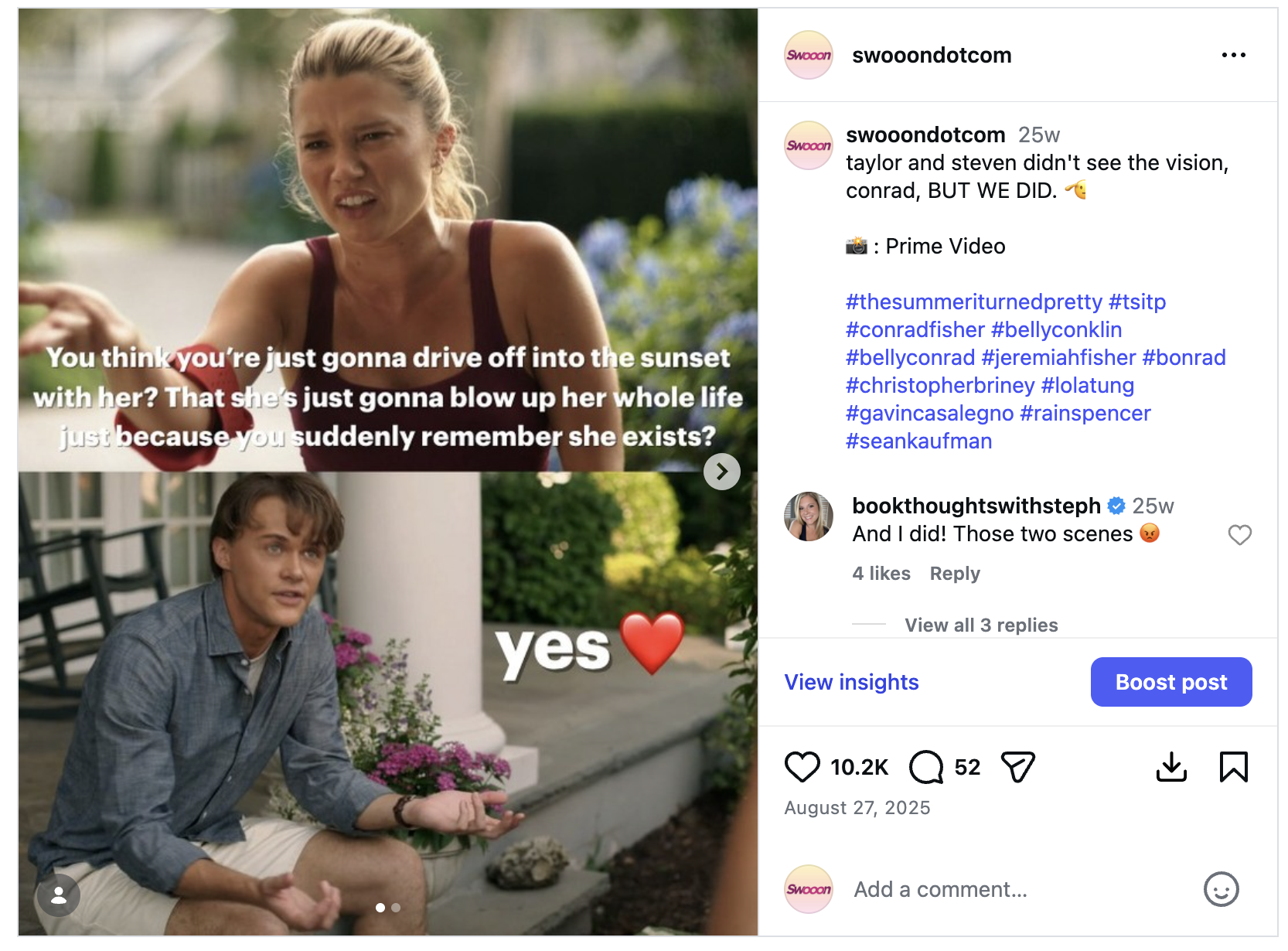Select the second carousel dot indicator
The image size is (1288, 951).
point(396,908)
